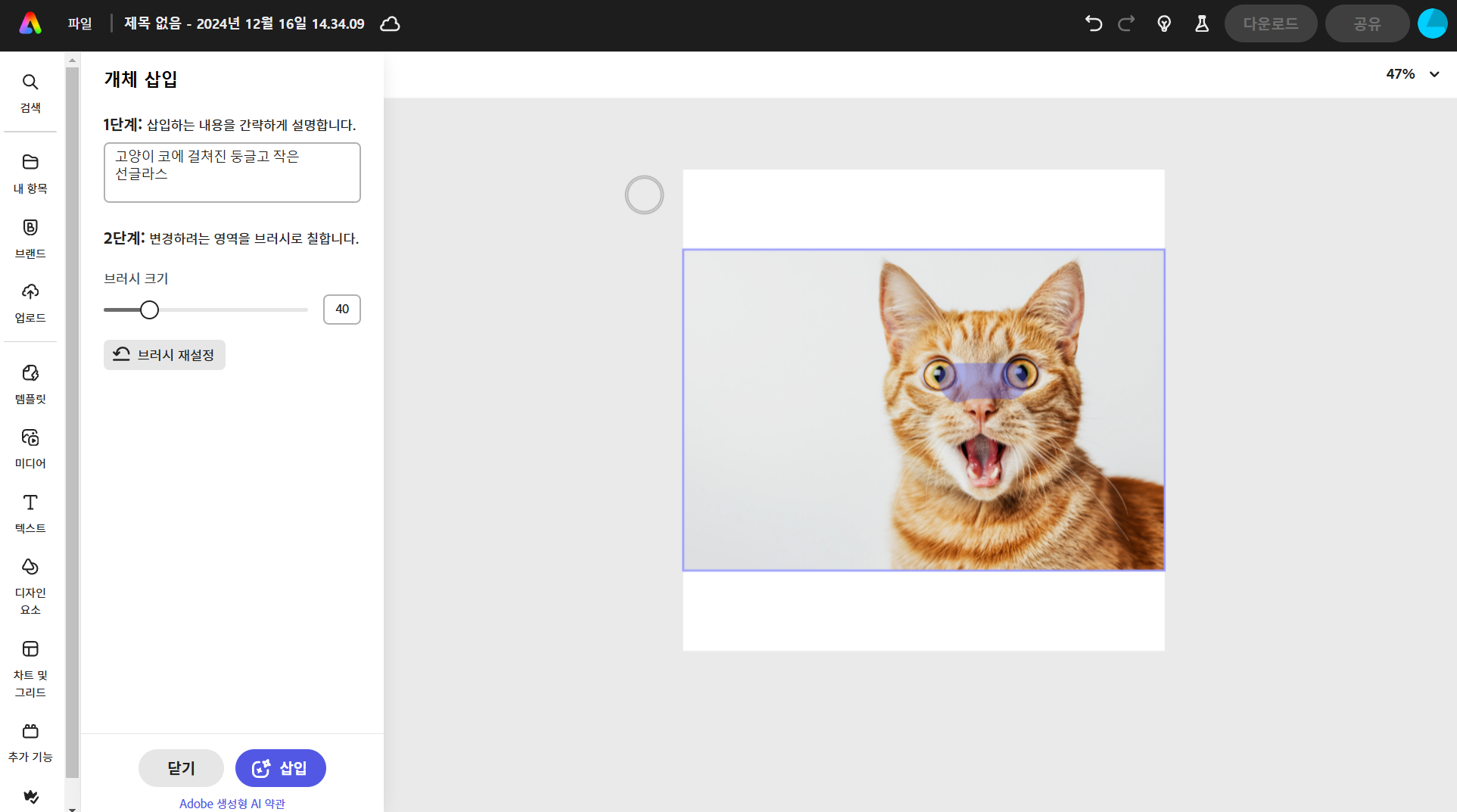Expand the 47% zoom dropdown
The image size is (1457, 812).
click(x=1412, y=74)
